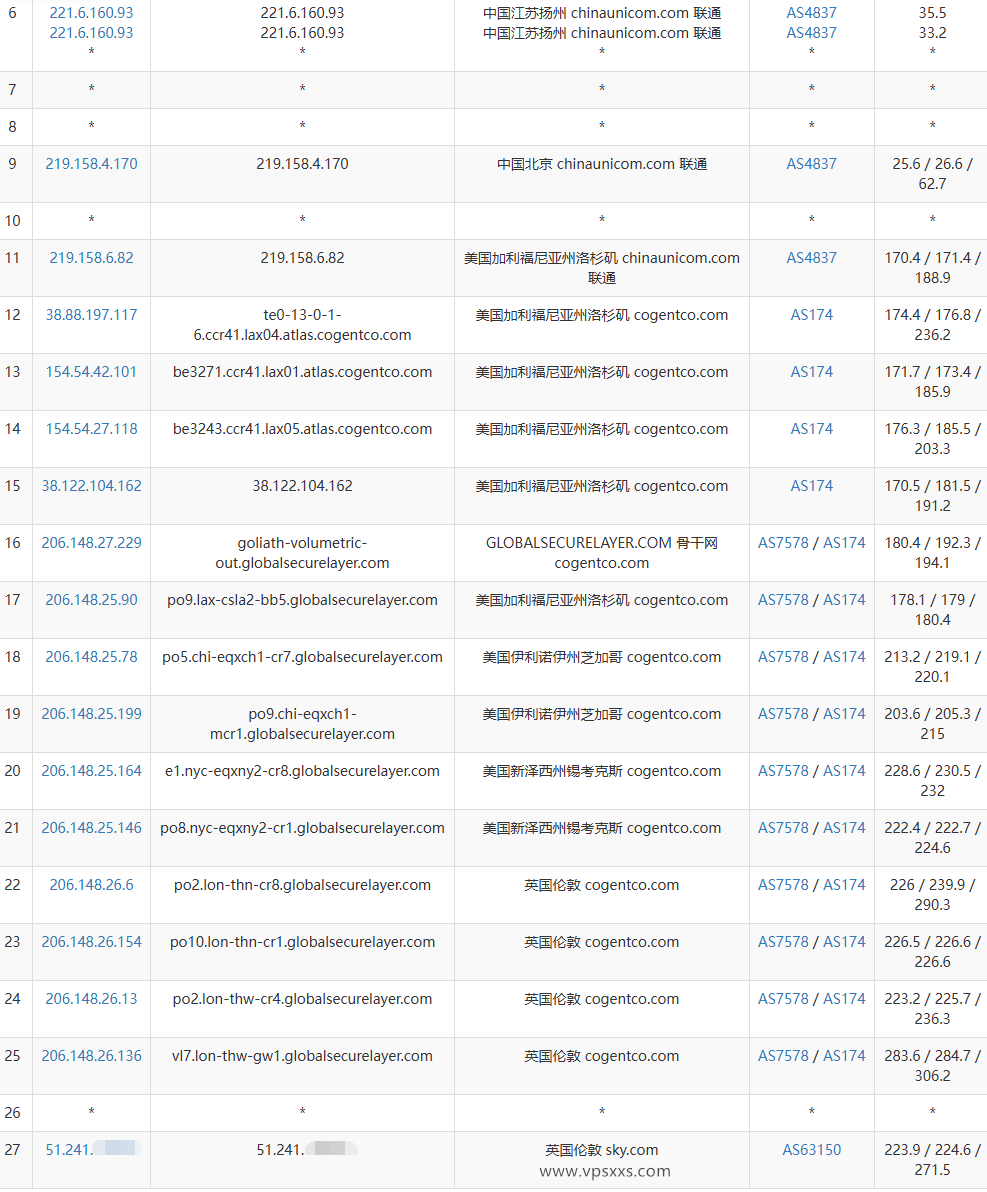Screen dimensions: 987x1192
Task: Select latency value 25.6 / 26.6 / 62.7
Action: [x=932, y=173]
